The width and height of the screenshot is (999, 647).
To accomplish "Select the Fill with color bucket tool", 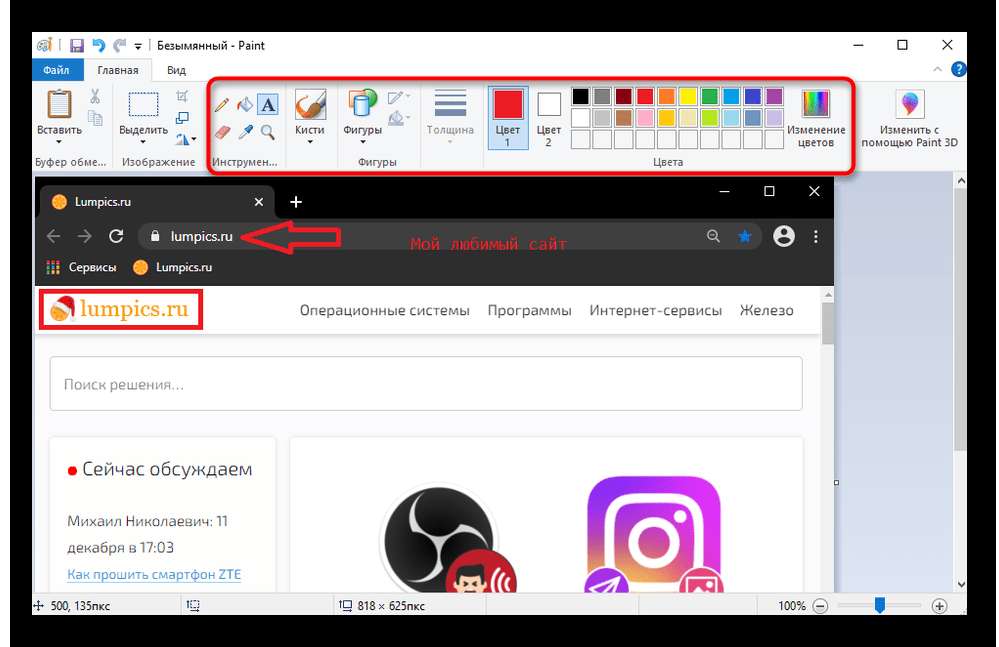I will pos(245,104).
